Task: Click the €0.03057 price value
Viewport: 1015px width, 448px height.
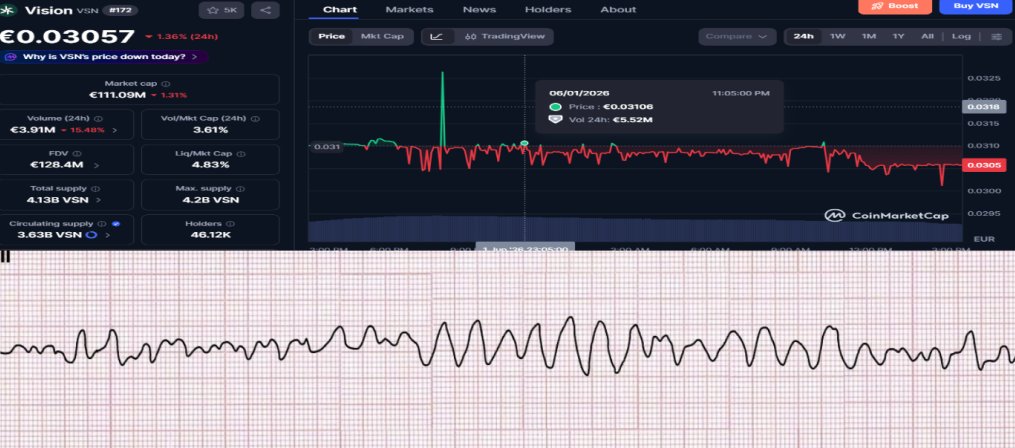Action: [67, 37]
